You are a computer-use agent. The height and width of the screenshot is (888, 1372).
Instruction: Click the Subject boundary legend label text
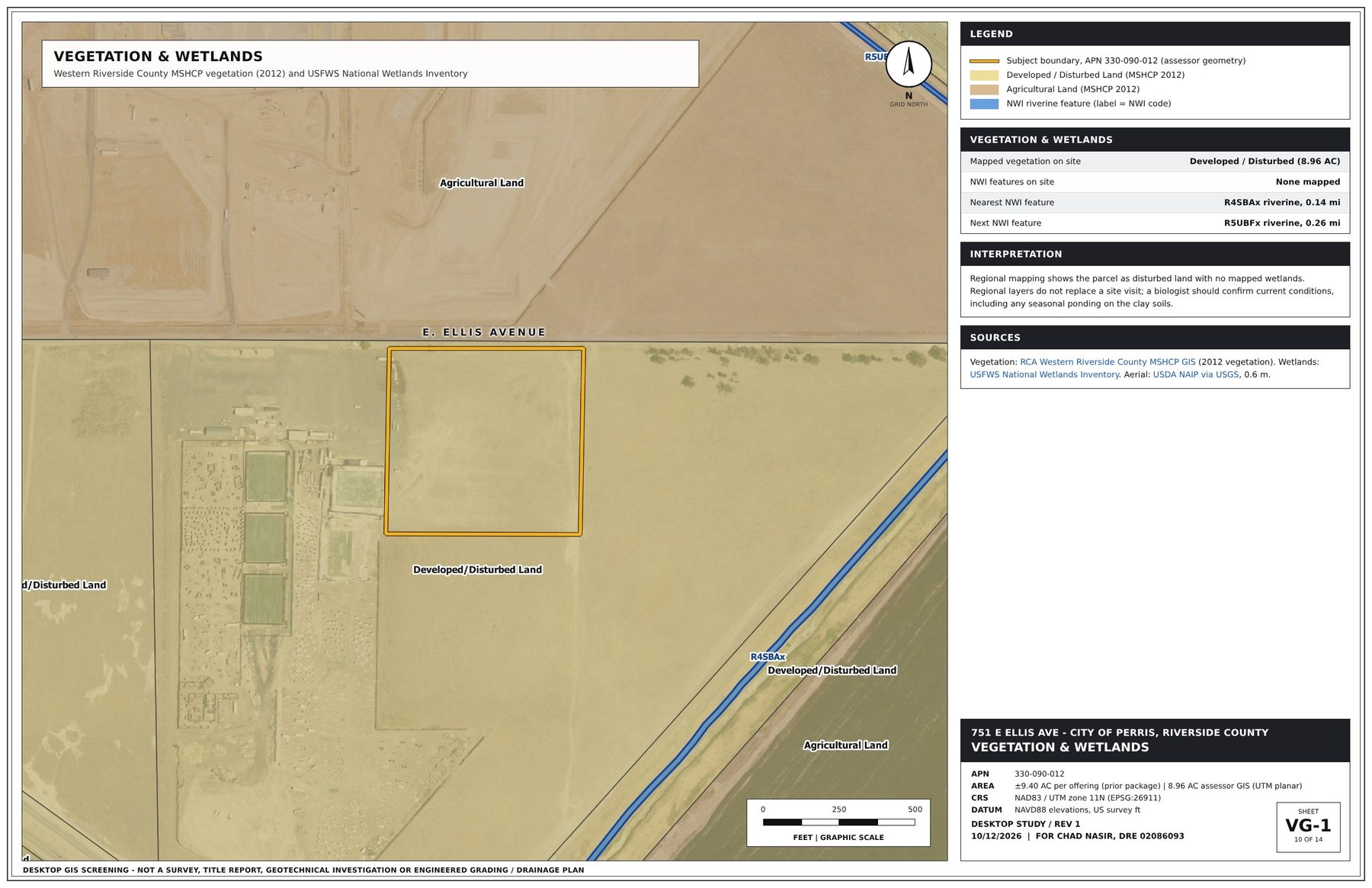[1126, 60]
